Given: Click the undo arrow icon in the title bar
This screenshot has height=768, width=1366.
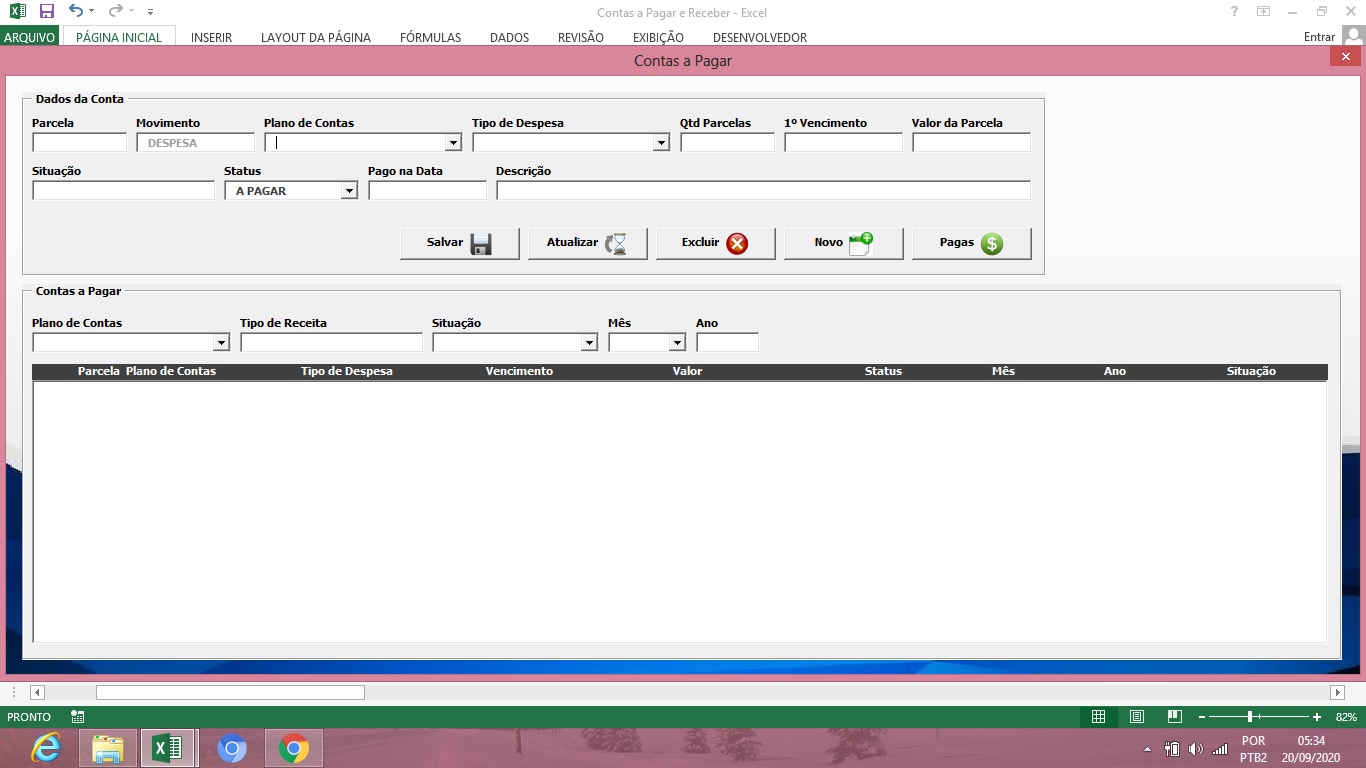Looking at the screenshot, I should [76, 12].
